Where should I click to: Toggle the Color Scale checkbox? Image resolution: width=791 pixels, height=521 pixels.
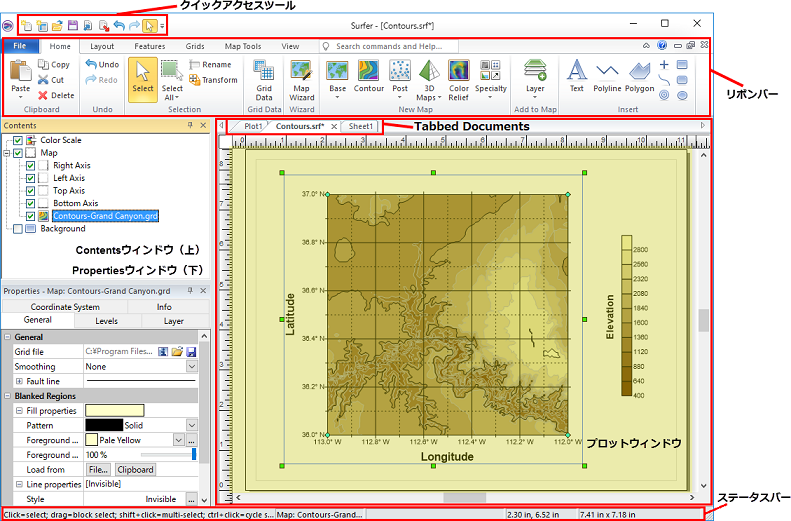(x=18, y=141)
